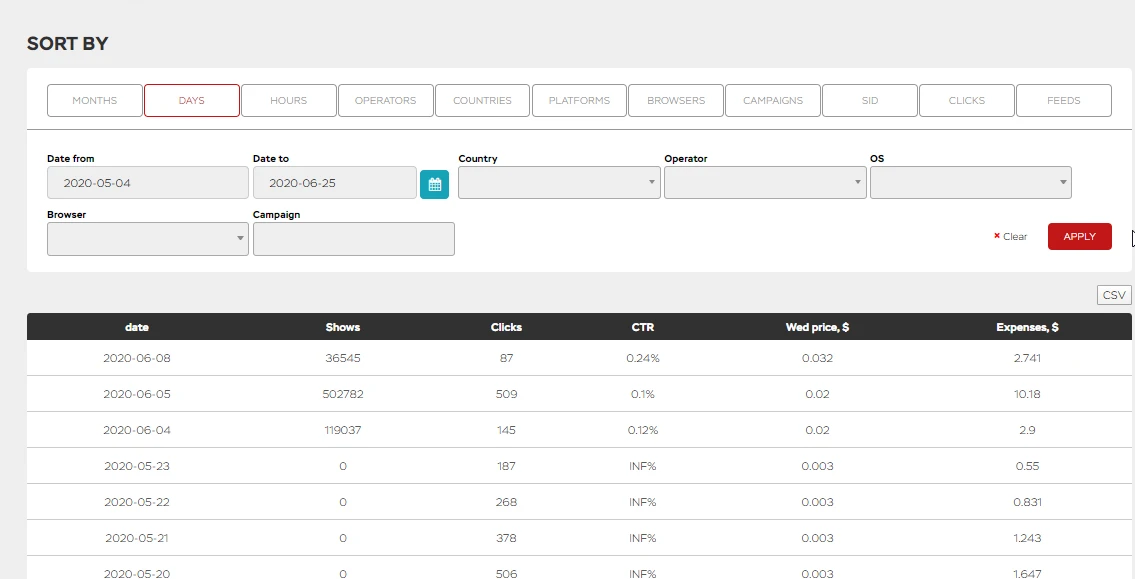Clear all filters with the Clear link
1135x579 pixels.
pos(1010,237)
